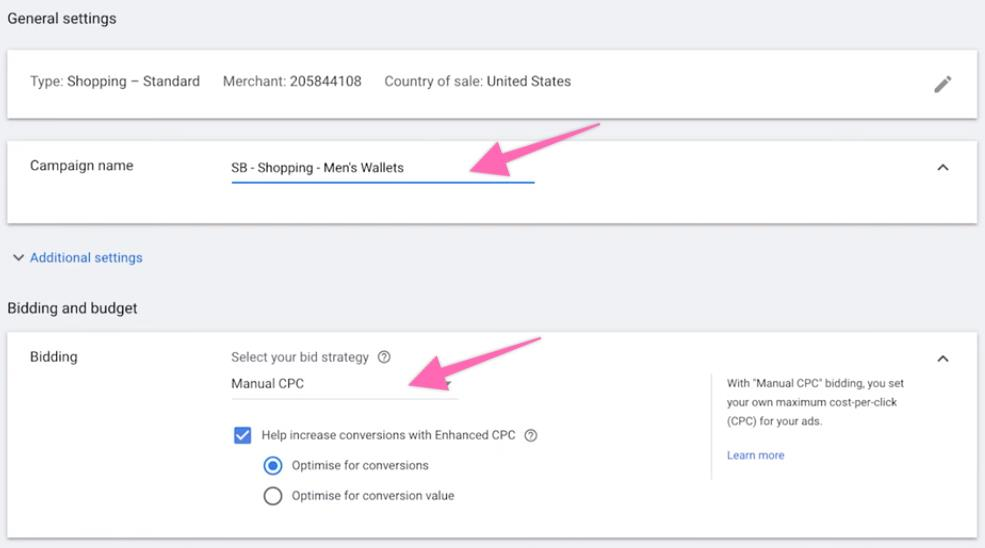Click Type: Shopping – Standard text
The height and width of the screenshot is (548, 985).
point(115,81)
